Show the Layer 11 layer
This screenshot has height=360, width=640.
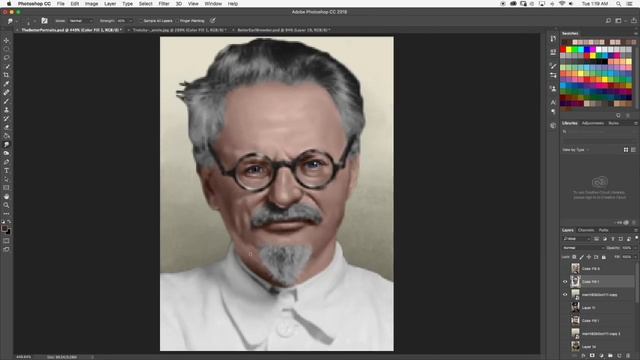565,307
